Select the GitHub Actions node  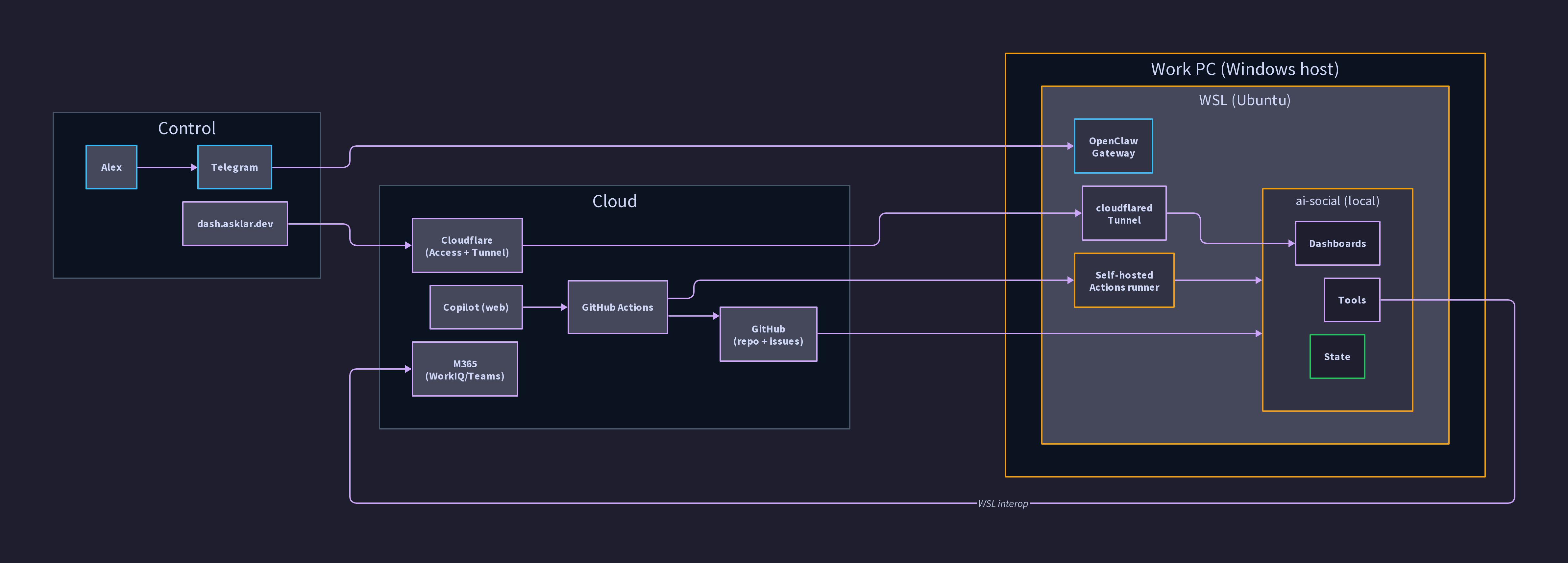pyautogui.click(x=617, y=307)
